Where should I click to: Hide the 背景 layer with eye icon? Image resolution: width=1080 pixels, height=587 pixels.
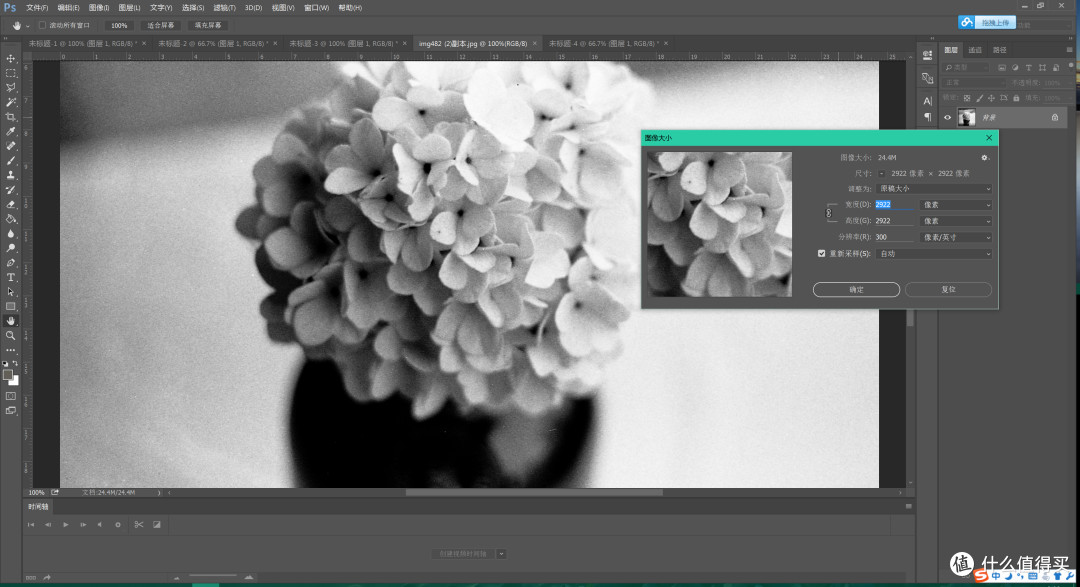click(947, 118)
